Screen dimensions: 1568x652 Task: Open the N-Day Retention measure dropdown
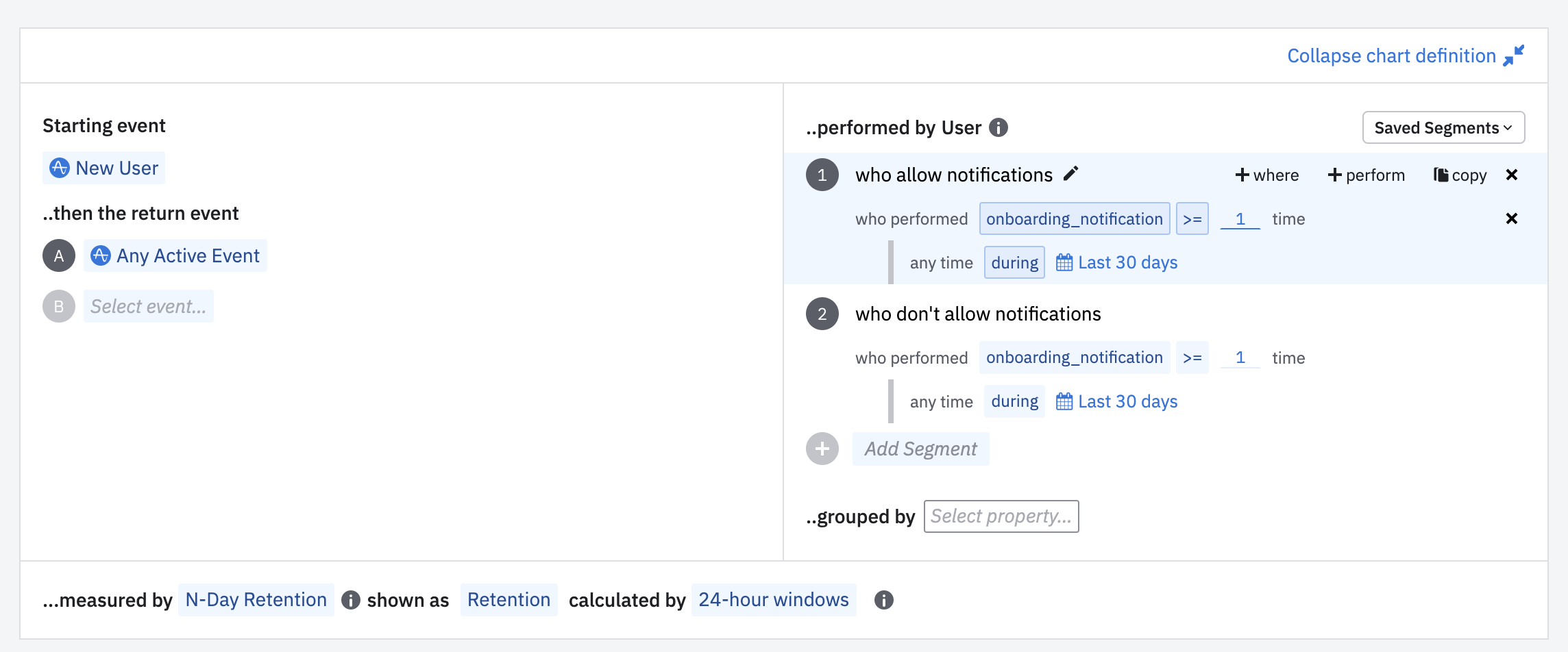pyautogui.click(x=256, y=600)
